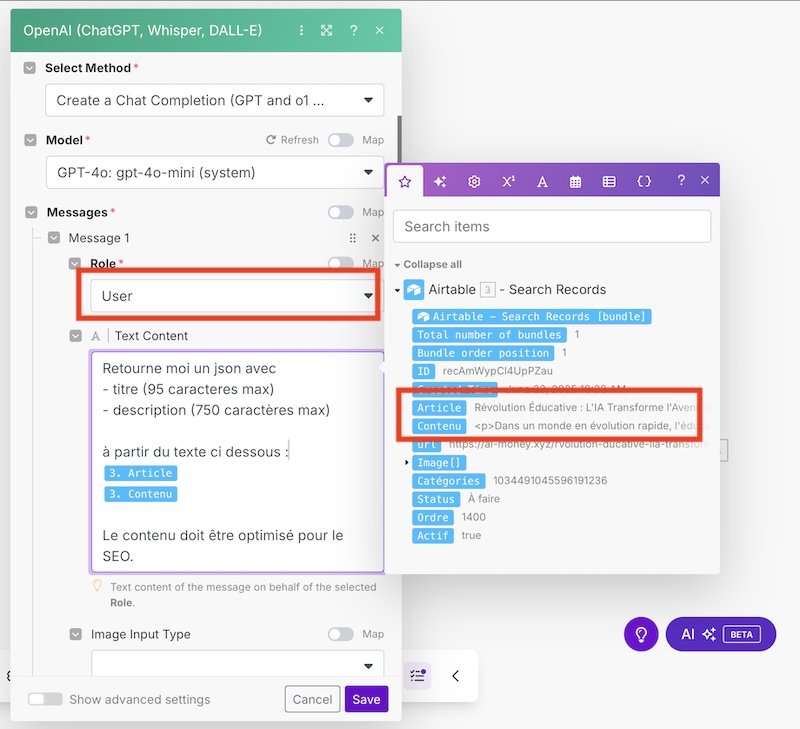Close the OpenAI module dialog
This screenshot has height=729, width=800.
(x=380, y=31)
